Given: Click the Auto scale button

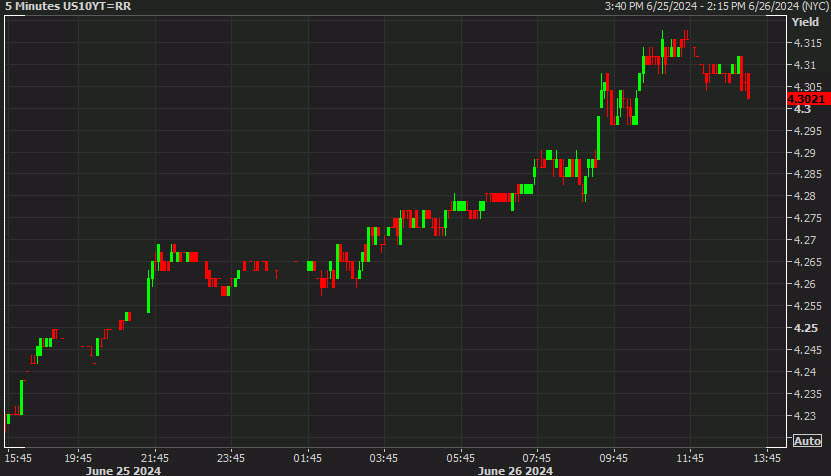Looking at the screenshot, I should coord(807,441).
